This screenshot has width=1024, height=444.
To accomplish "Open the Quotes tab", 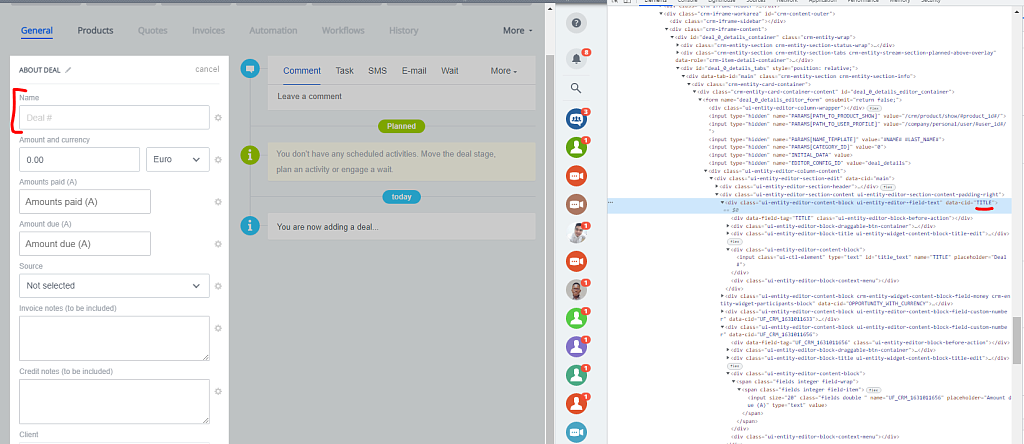I will (153, 31).
